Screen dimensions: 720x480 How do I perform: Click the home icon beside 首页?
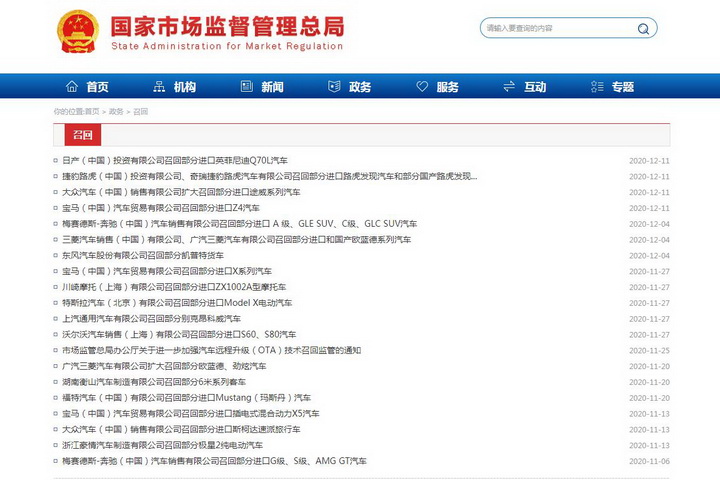coord(72,86)
